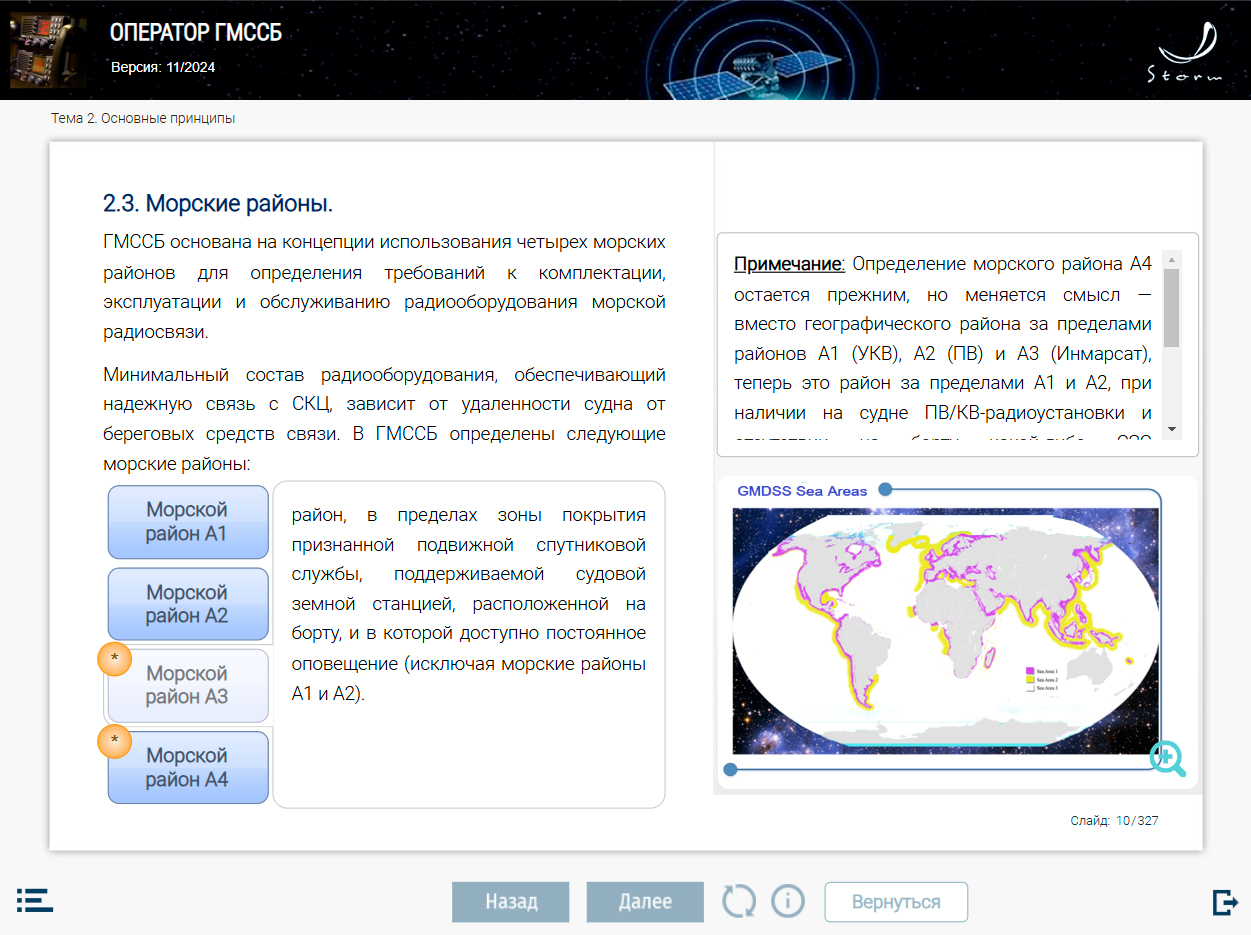Viewport: 1251px width, 935px height.
Task: Click the ОПЕРАТОР ГМССБ title
Action: (x=196, y=33)
